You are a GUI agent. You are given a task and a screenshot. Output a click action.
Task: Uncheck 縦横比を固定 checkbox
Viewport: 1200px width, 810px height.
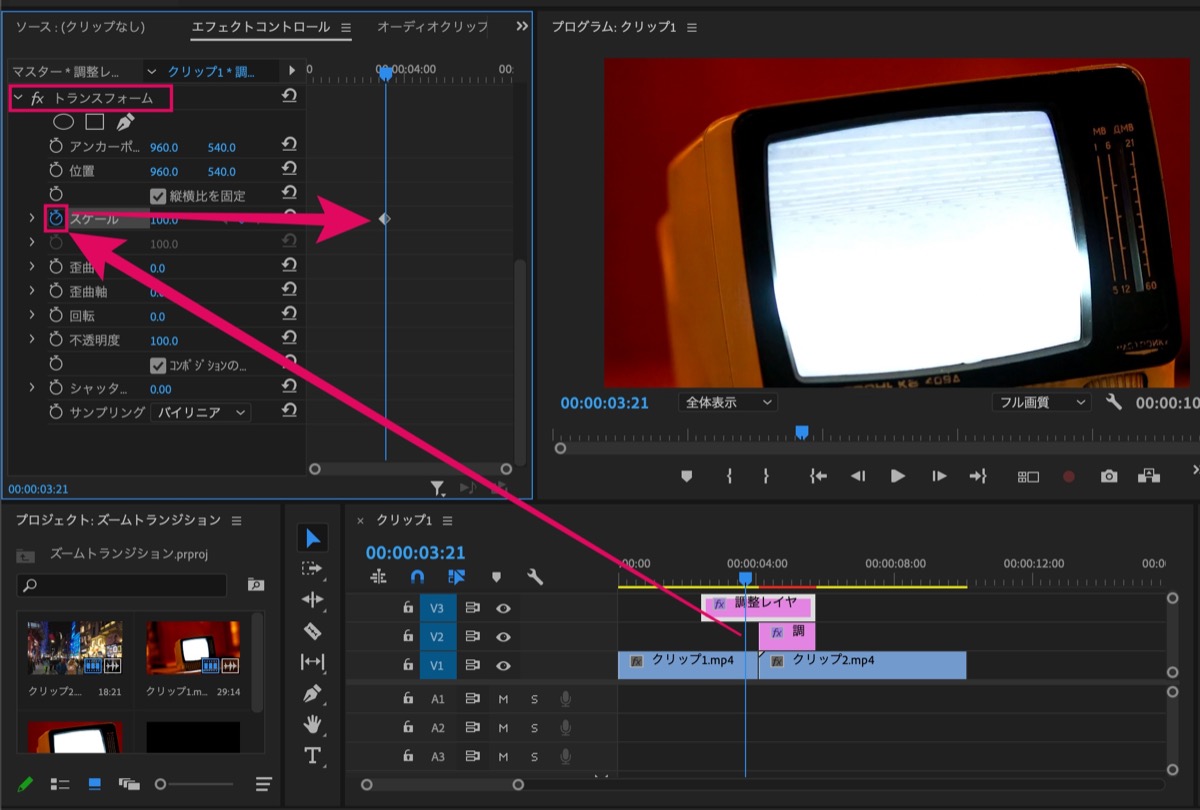click(158, 196)
